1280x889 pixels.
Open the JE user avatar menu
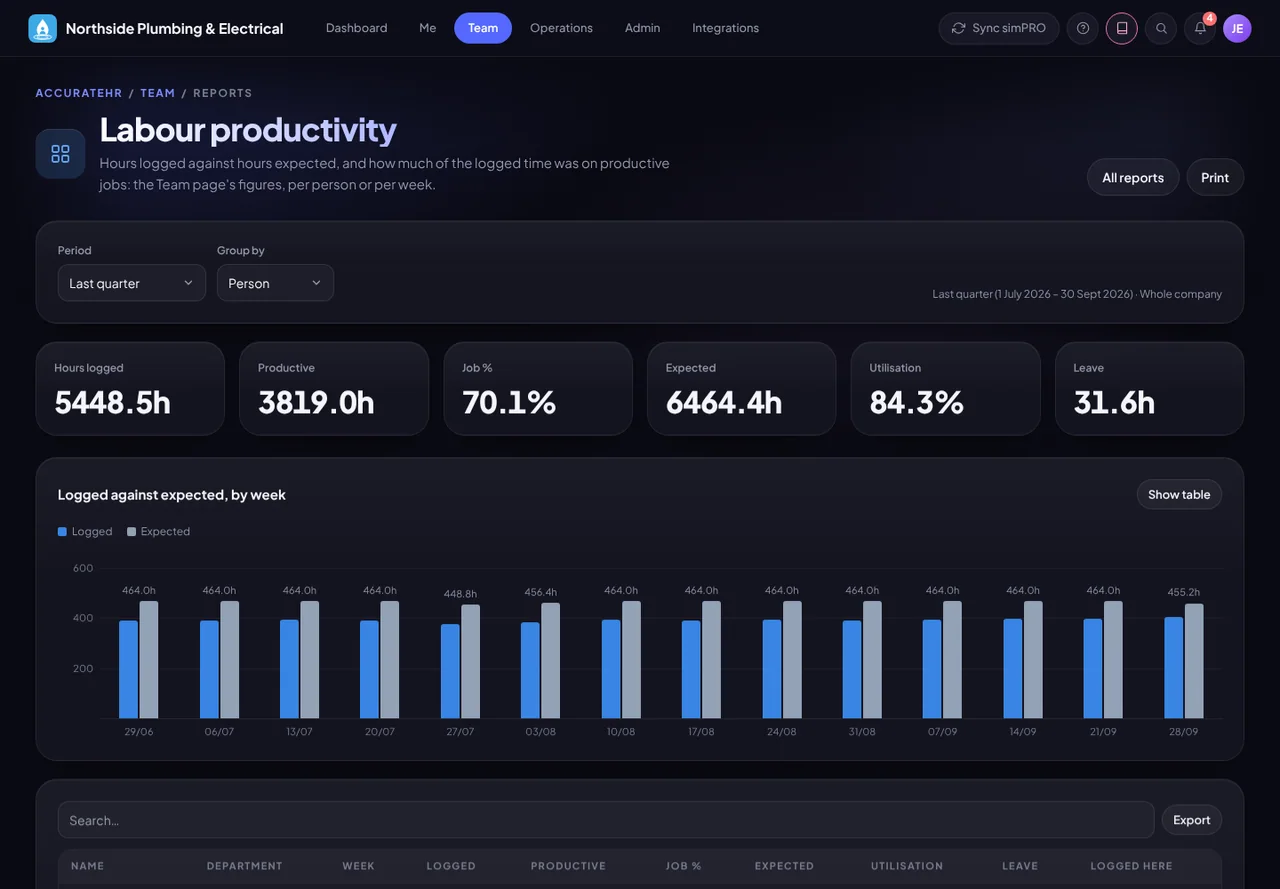(x=1237, y=28)
